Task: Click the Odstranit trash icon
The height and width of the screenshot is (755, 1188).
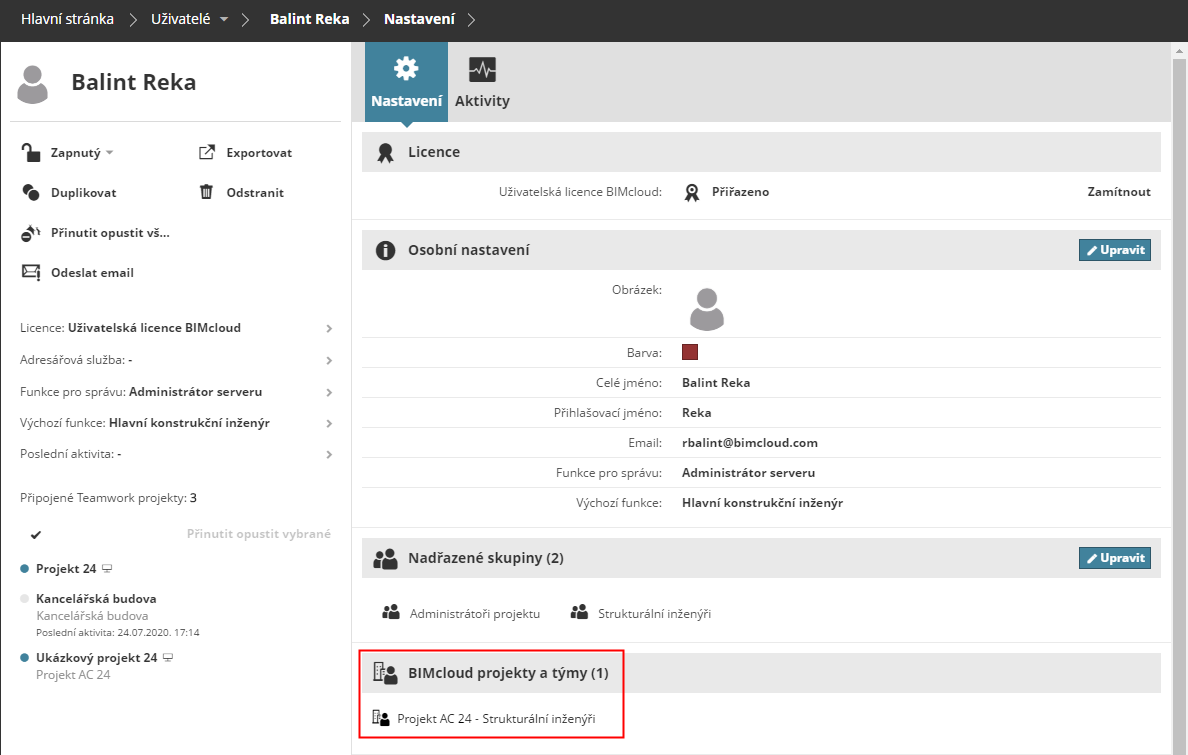Action: point(207,192)
